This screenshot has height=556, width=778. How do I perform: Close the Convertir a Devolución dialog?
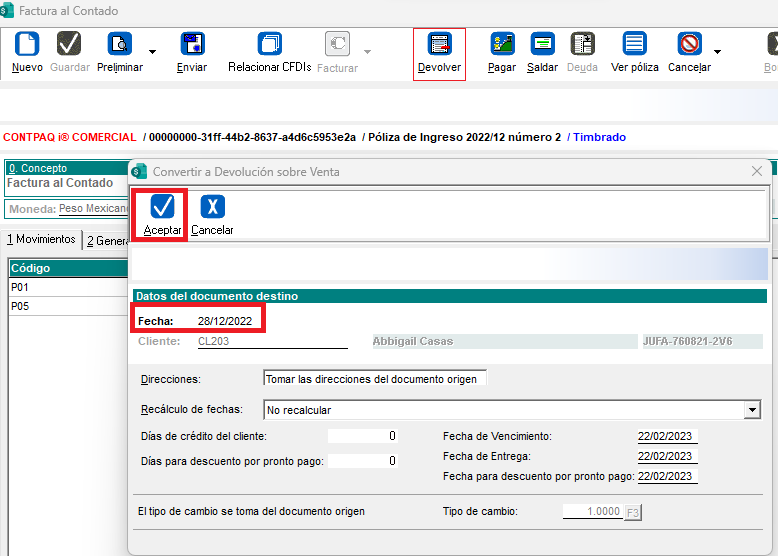757,171
